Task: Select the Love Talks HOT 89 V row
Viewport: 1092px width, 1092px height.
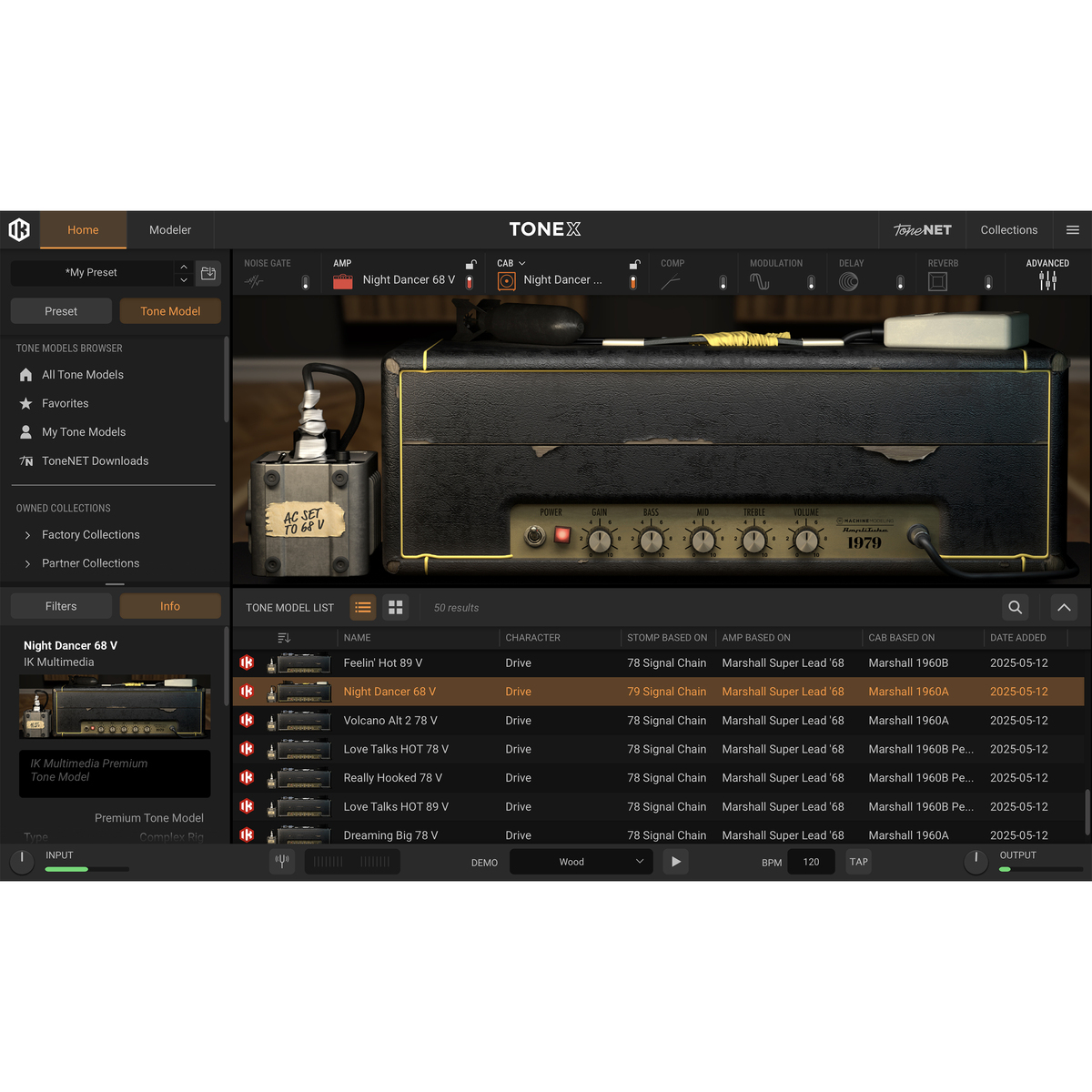Action: click(x=658, y=806)
